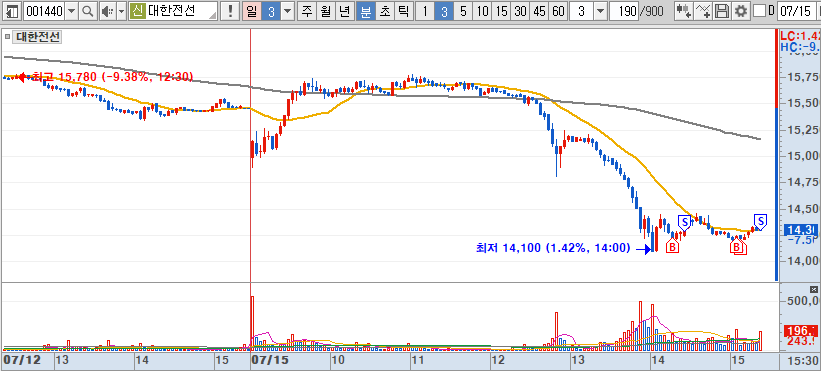
Task: Open stock search with magnifier icon
Action: 88,11
